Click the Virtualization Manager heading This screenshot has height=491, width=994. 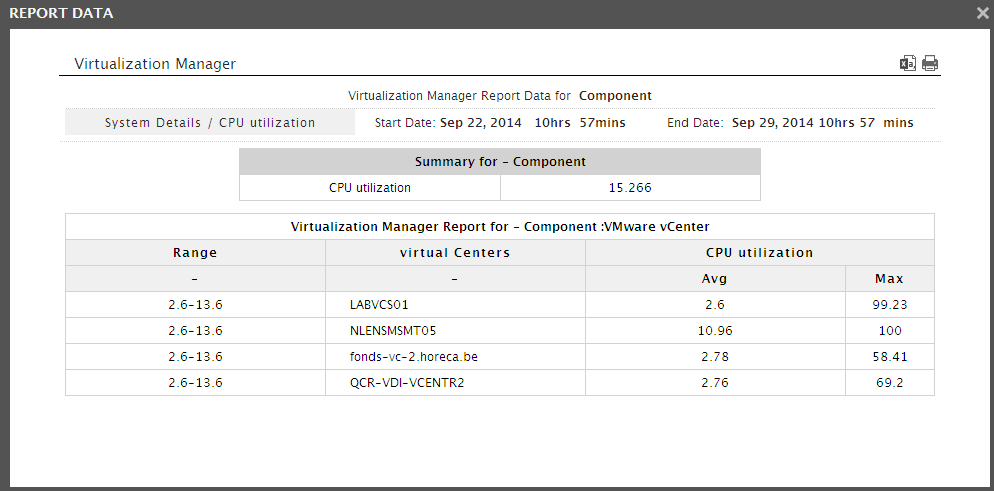[x=155, y=64]
